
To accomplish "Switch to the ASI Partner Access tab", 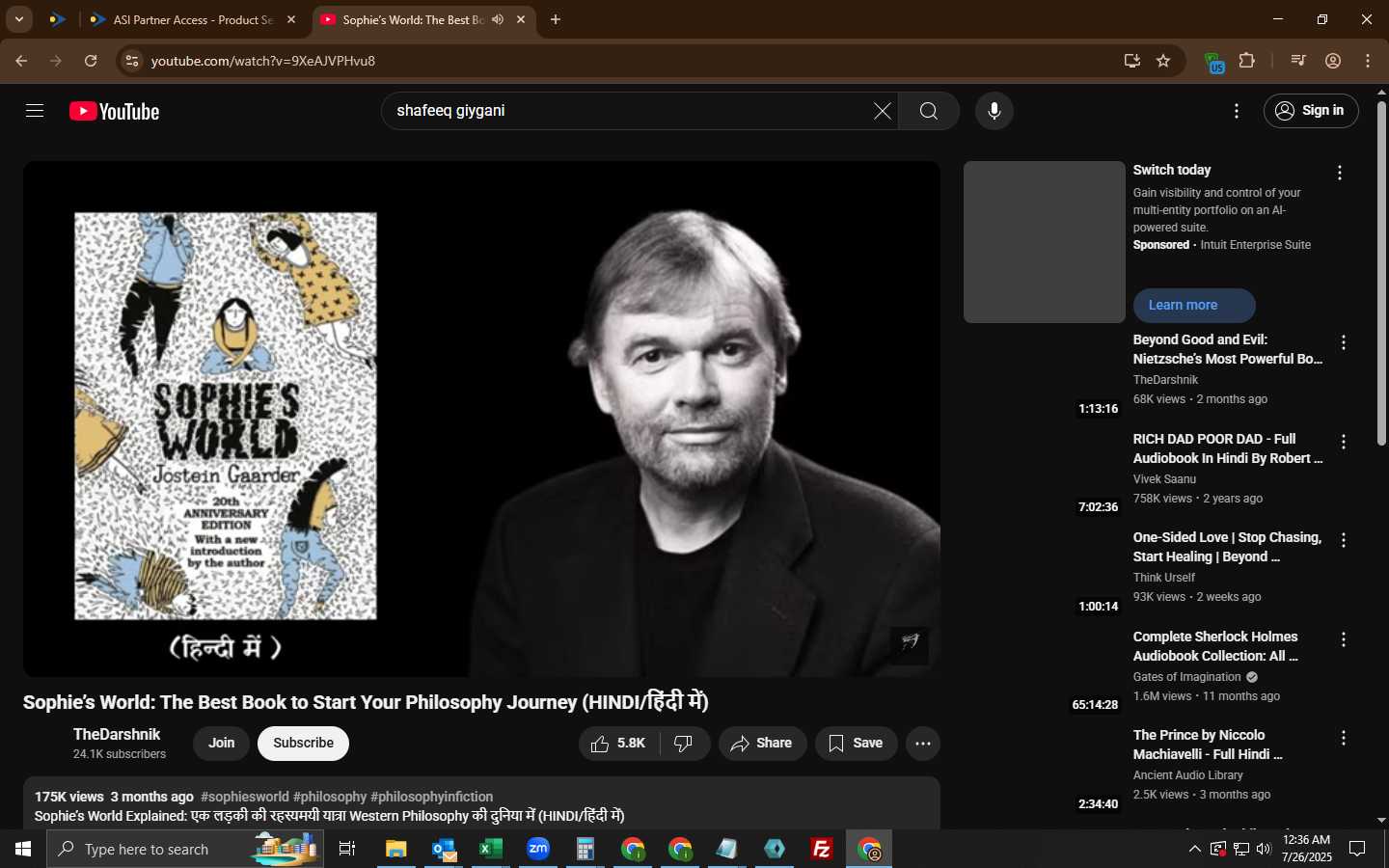I will click(193, 19).
